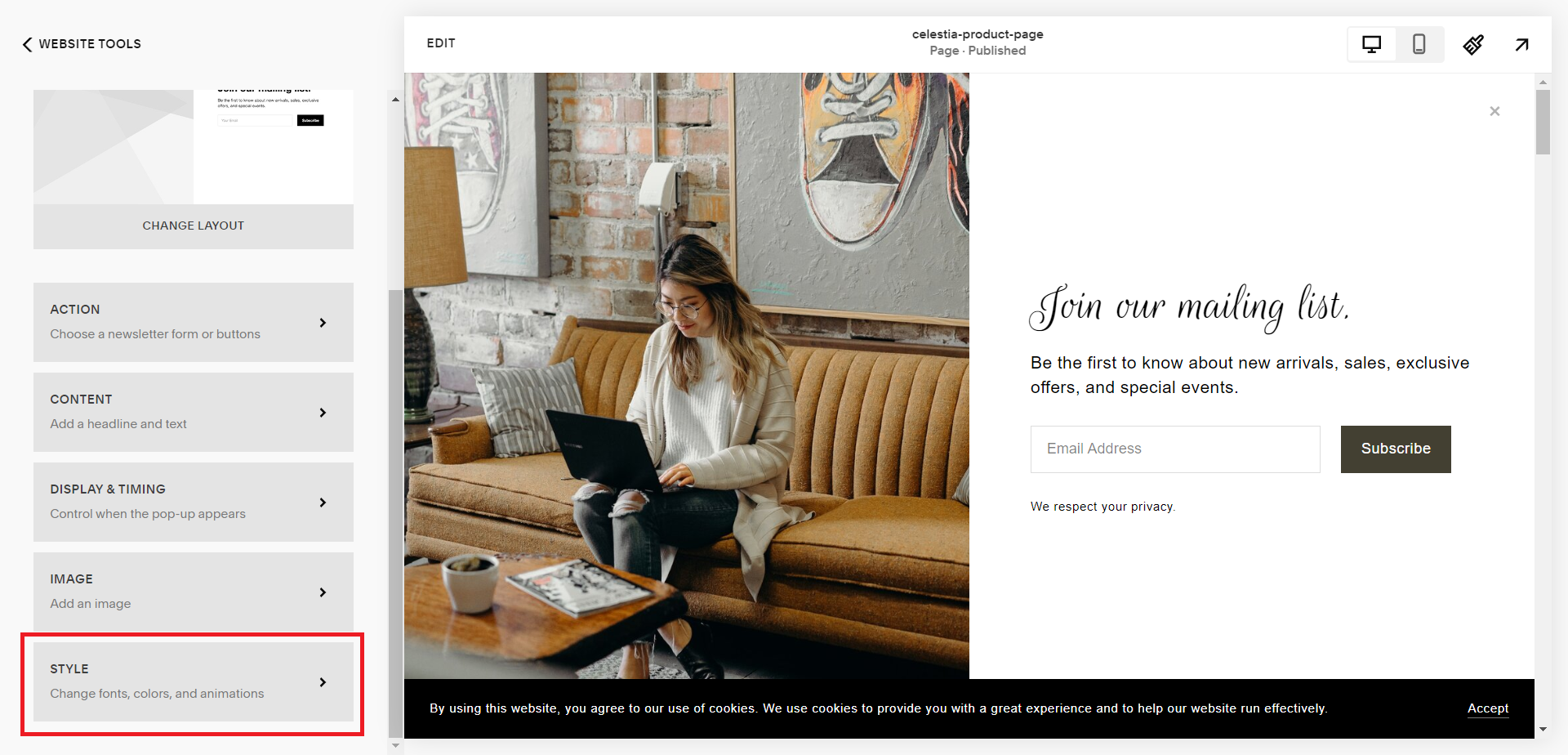Open chevron on Image row
Screen dimensions: 1568x755
pyautogui.click(x=323, y=592)
